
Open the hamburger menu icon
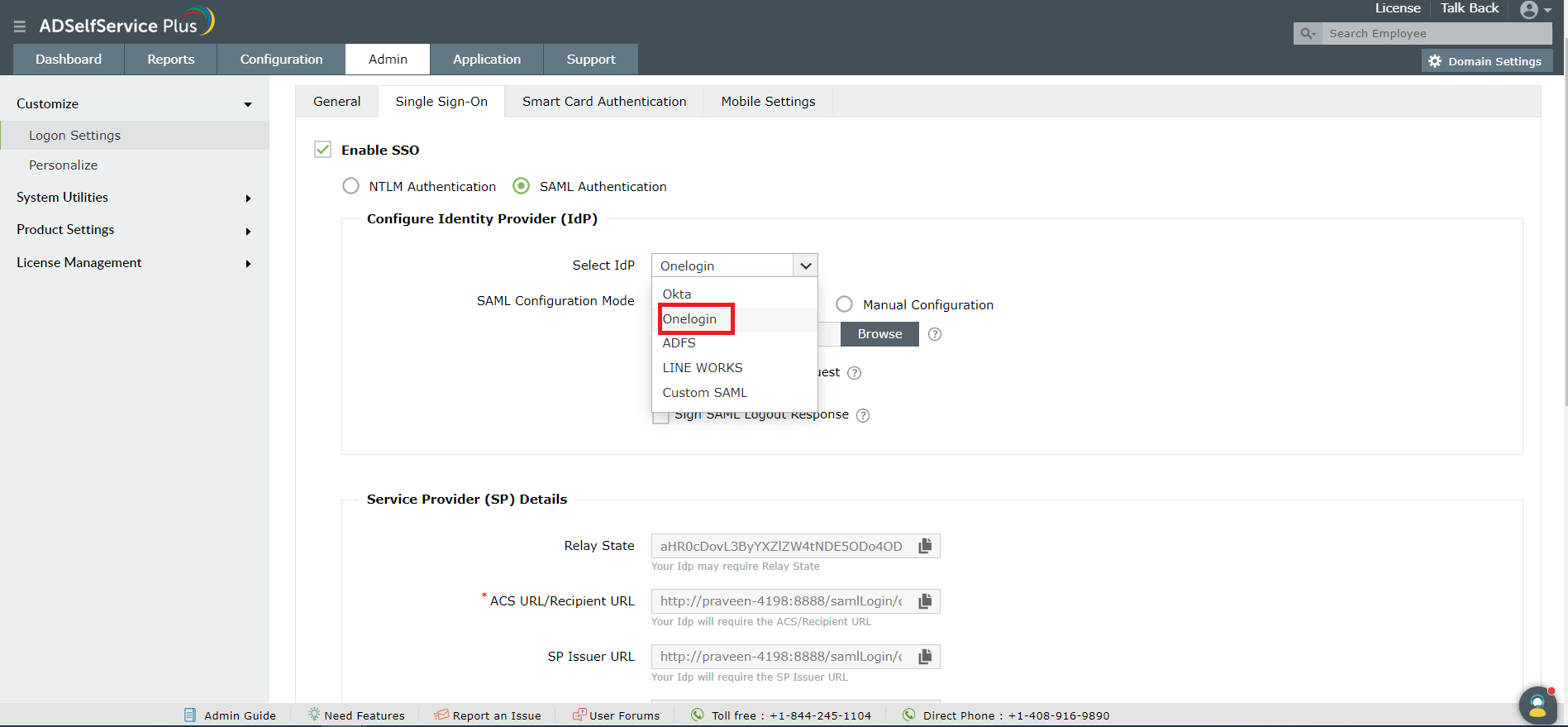20,26
